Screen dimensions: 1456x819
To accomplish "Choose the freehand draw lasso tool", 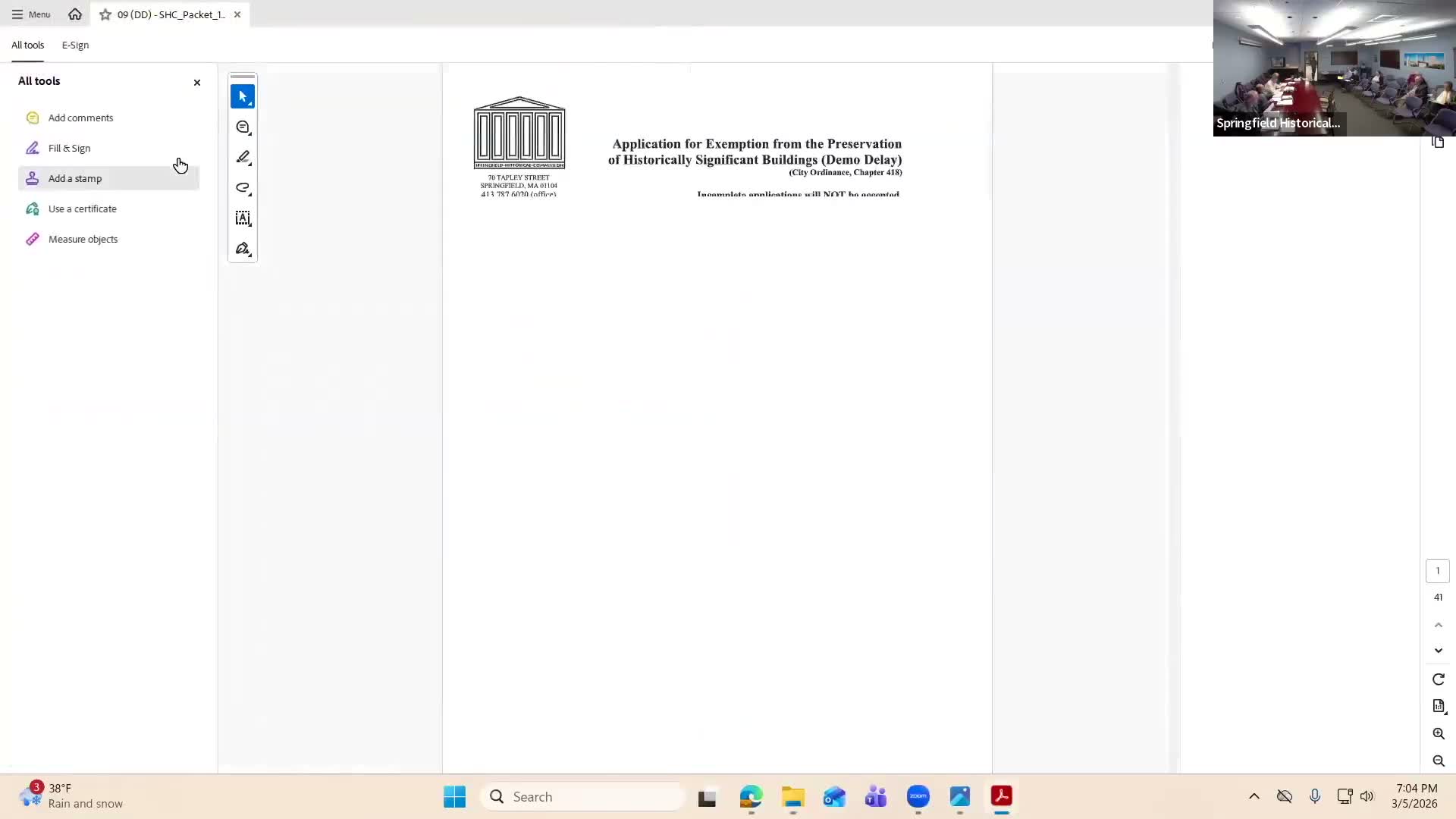I will coord(243,188).
